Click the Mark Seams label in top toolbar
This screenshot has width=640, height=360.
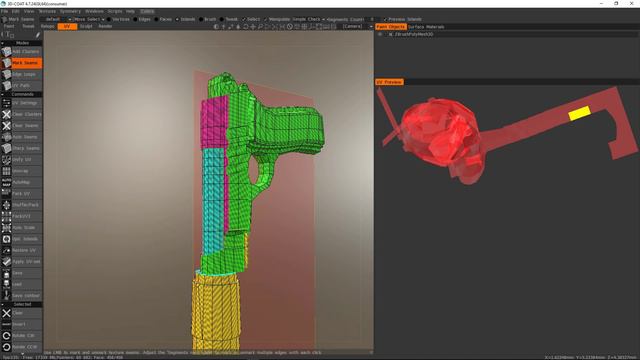[x=21, y=19]
